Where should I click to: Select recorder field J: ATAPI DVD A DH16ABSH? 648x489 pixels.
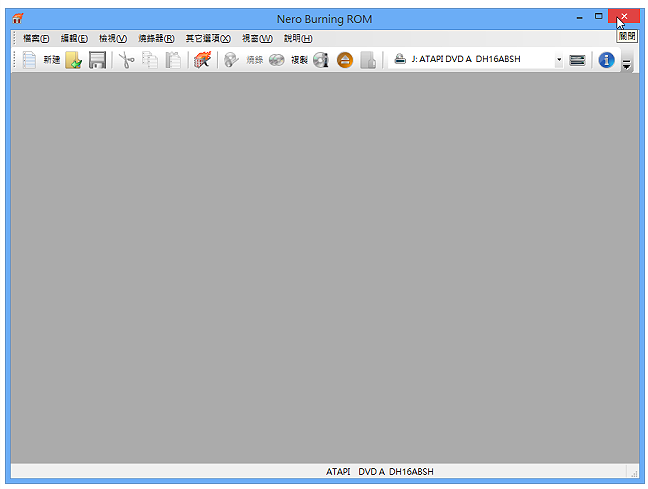(x=475, y=60)
